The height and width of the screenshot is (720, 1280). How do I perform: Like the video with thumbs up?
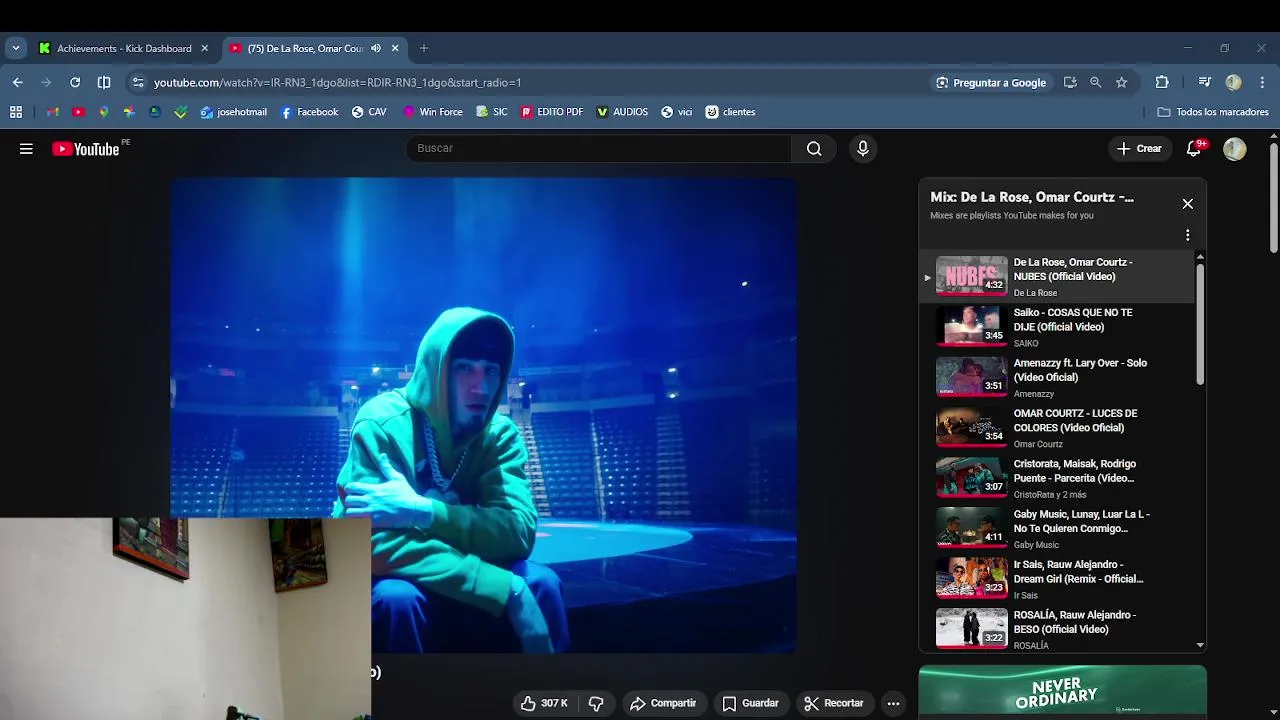tap(544, 703)
